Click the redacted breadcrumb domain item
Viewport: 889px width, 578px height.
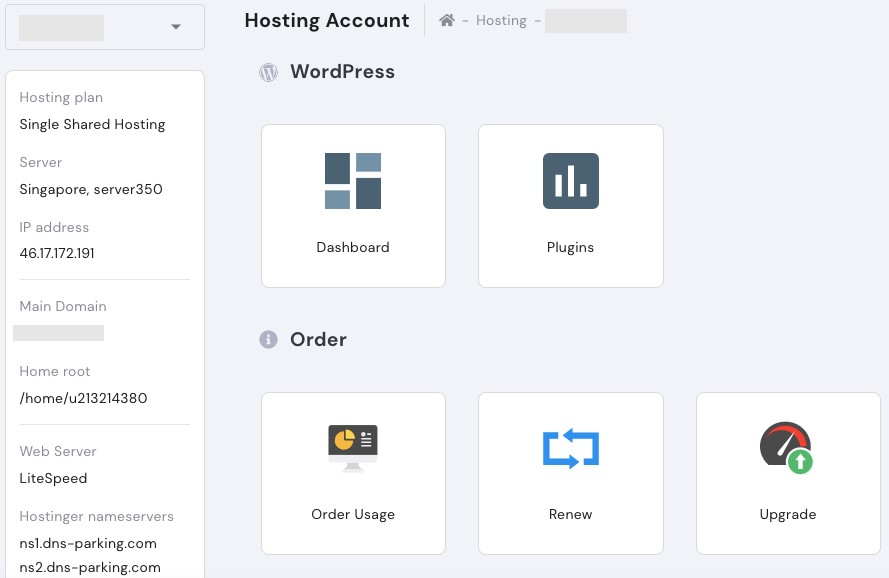point(586,21)
